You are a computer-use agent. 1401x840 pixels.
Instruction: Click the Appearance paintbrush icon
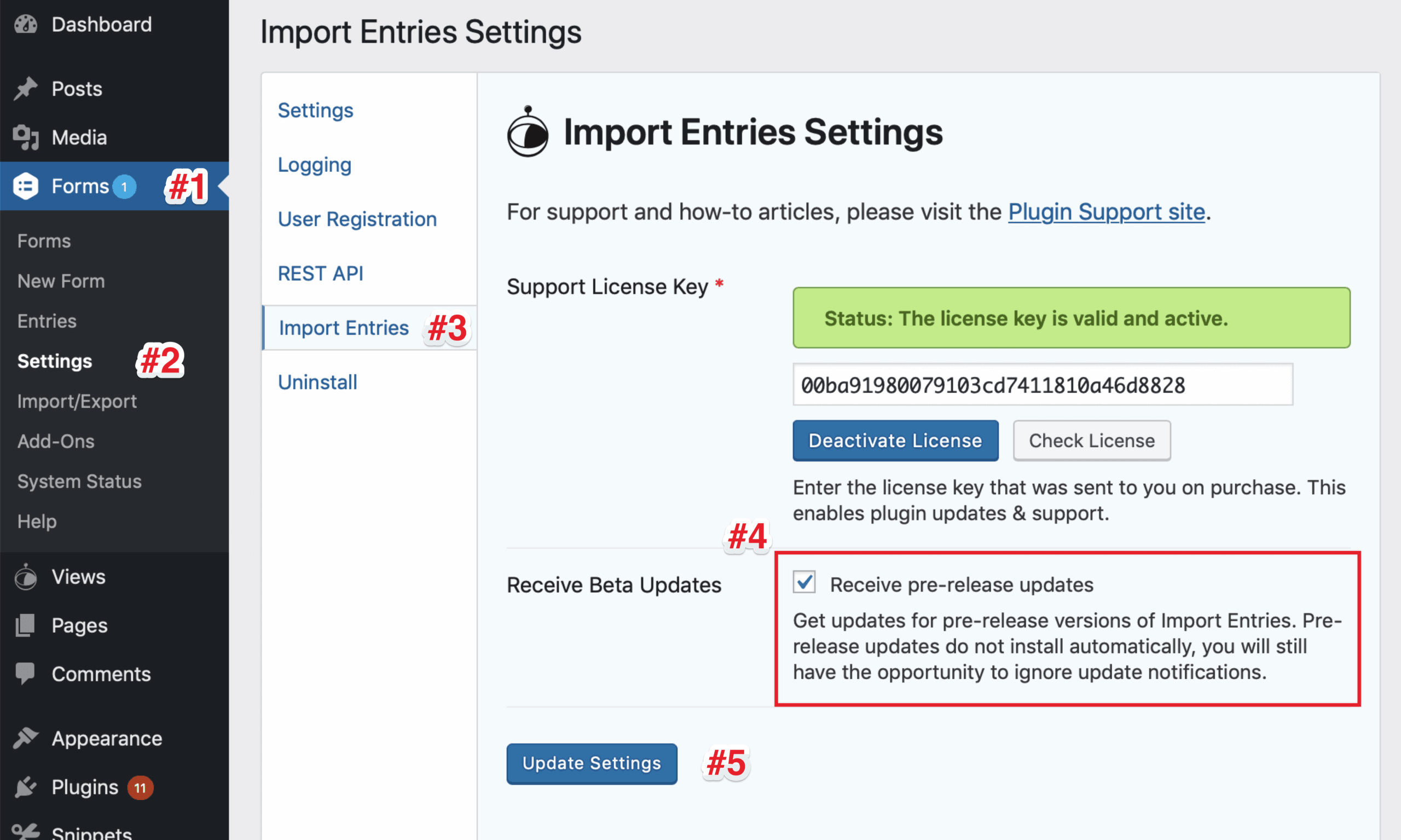pos(26,738)
